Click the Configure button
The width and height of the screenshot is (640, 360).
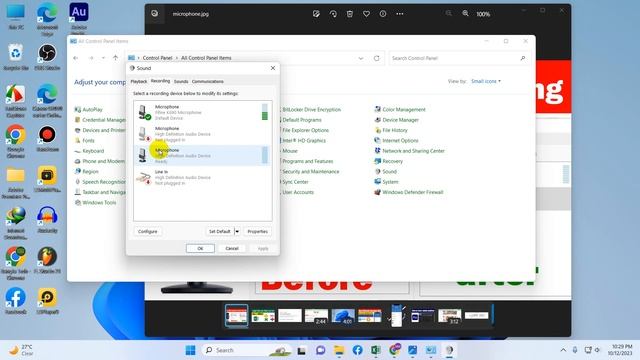tap(148, 231)
